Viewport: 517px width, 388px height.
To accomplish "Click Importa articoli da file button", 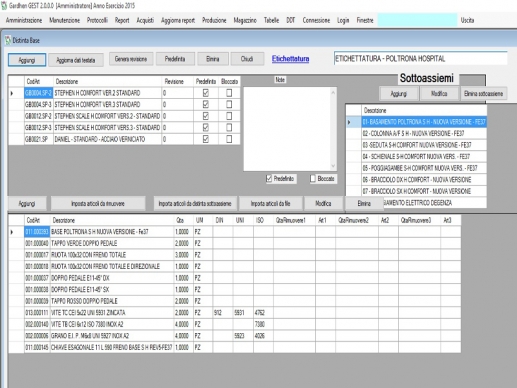I will click(271, 204).
